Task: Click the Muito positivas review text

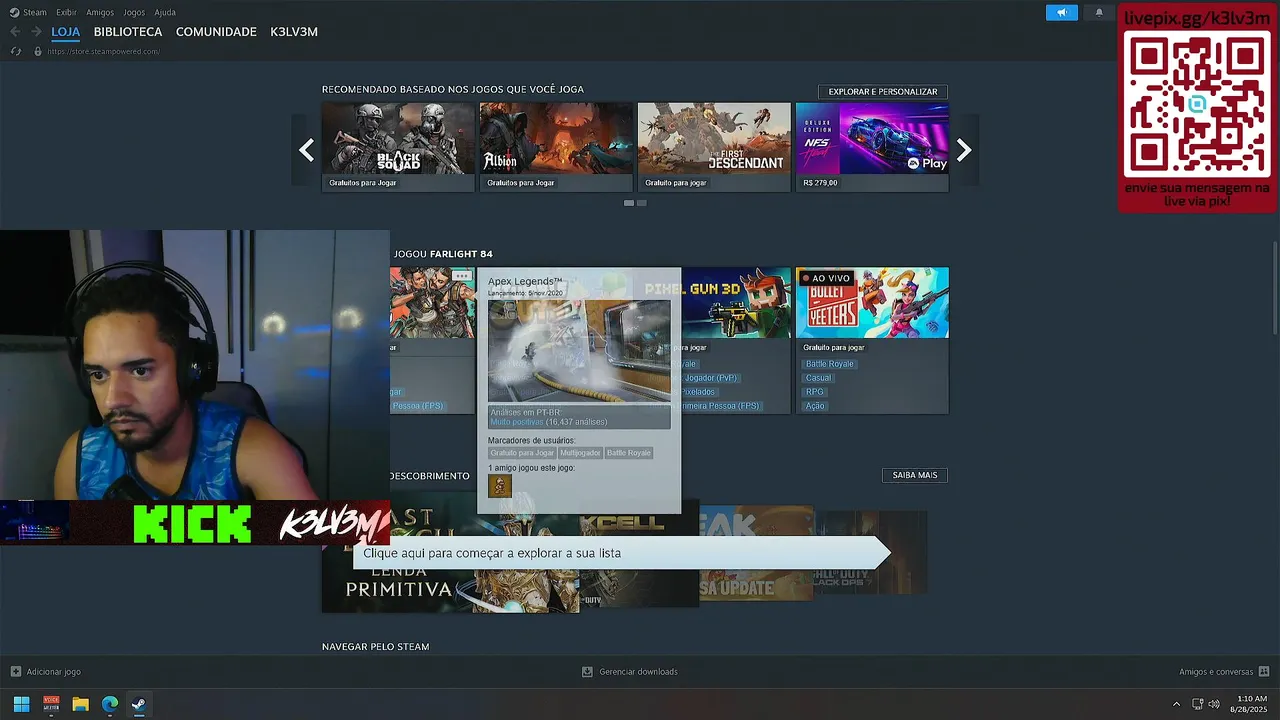Action: pyautogui.click(x=517, y=422)
